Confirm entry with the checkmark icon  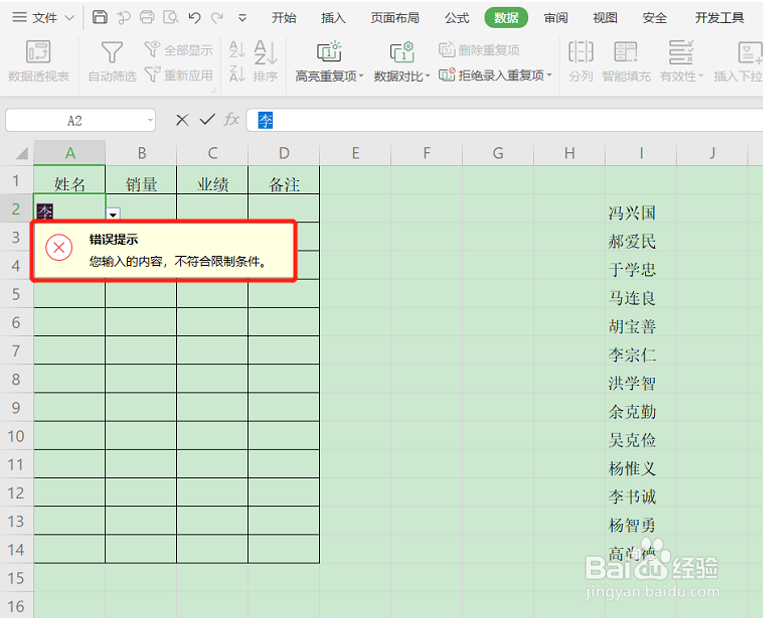point(208,119)
